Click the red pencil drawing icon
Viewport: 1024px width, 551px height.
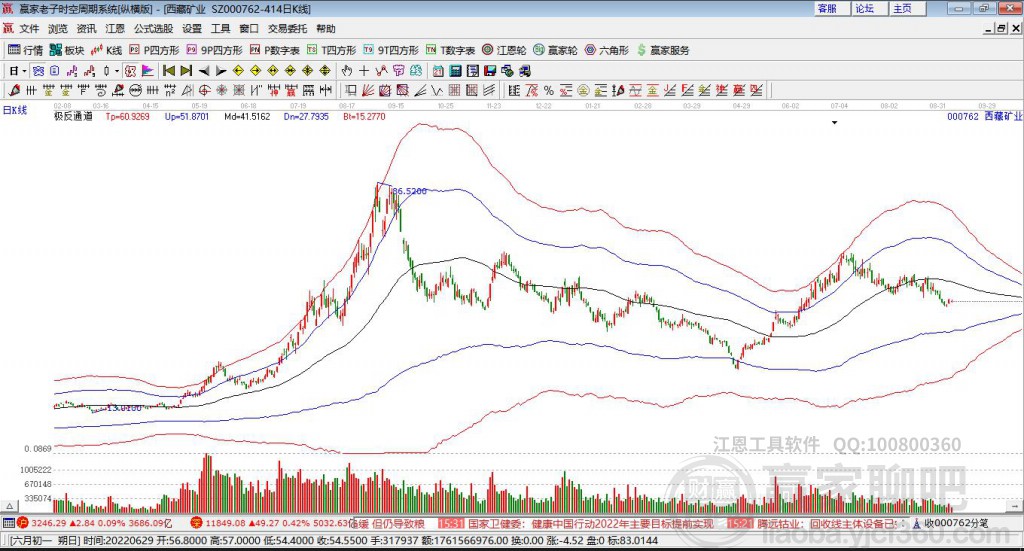tap(14, 90)
